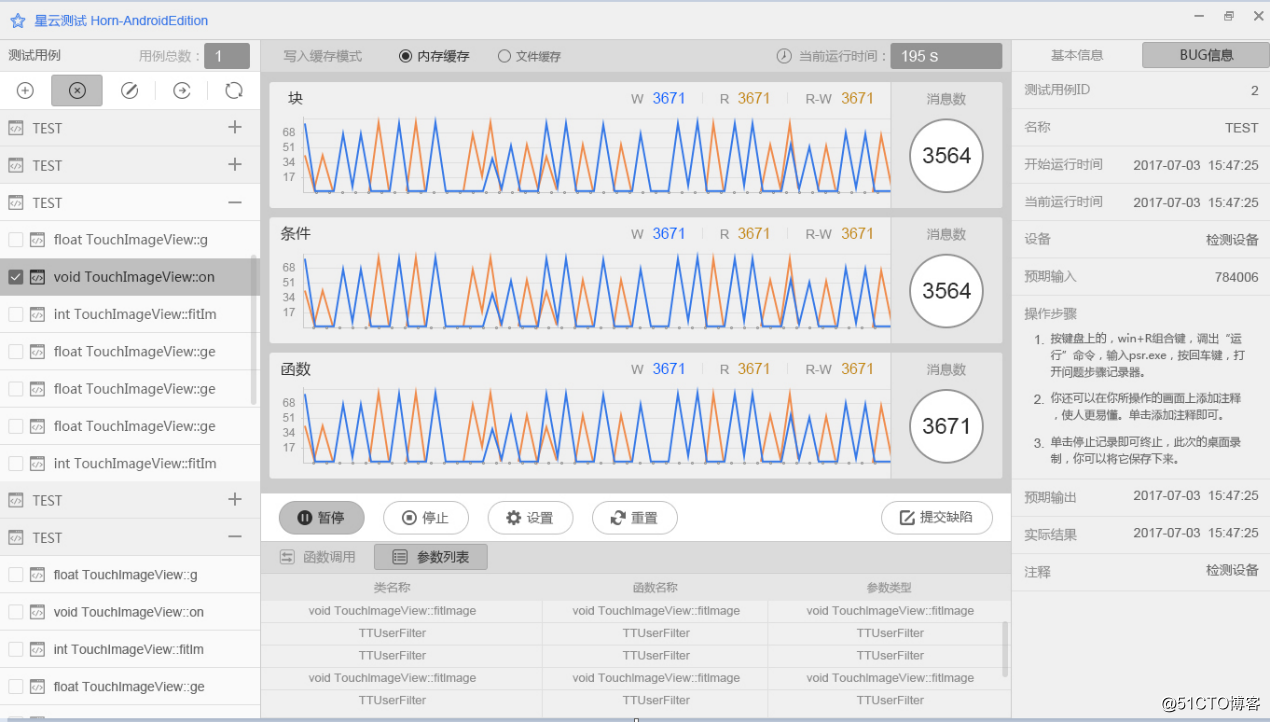Screen dimensions: 1270x722
Task: Click the 停止 stop button
Action: click(426, 517)
